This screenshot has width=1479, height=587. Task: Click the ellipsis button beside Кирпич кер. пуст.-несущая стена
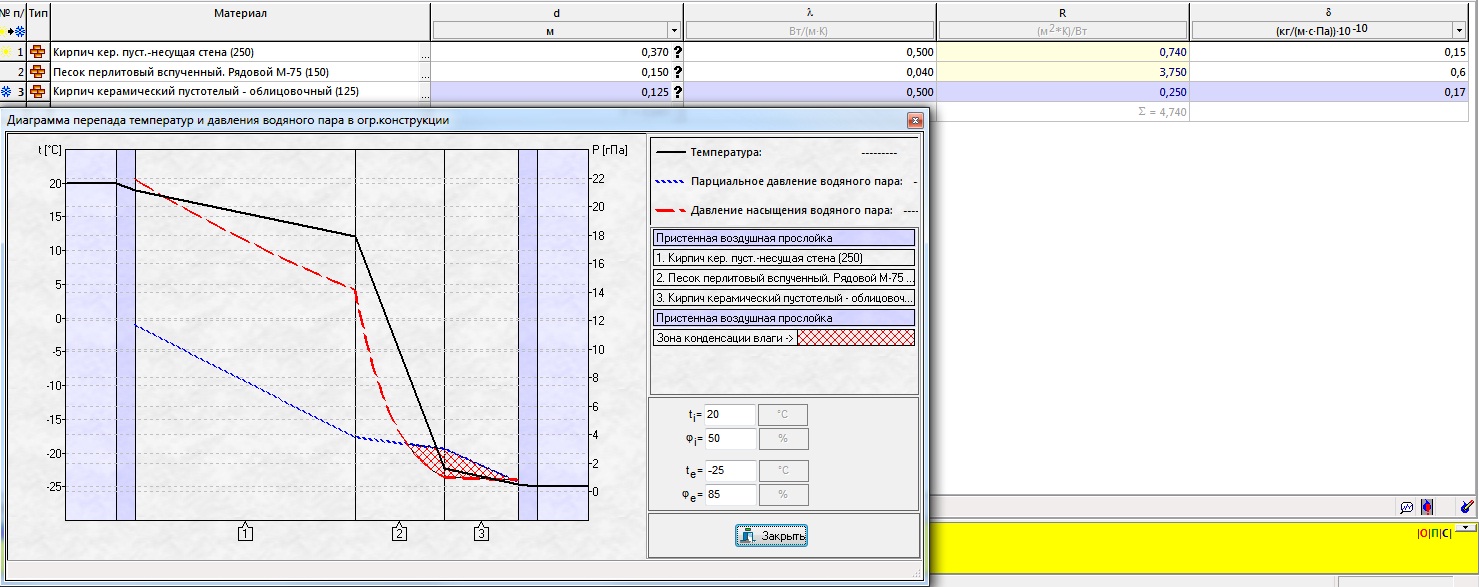click(425, 51)
